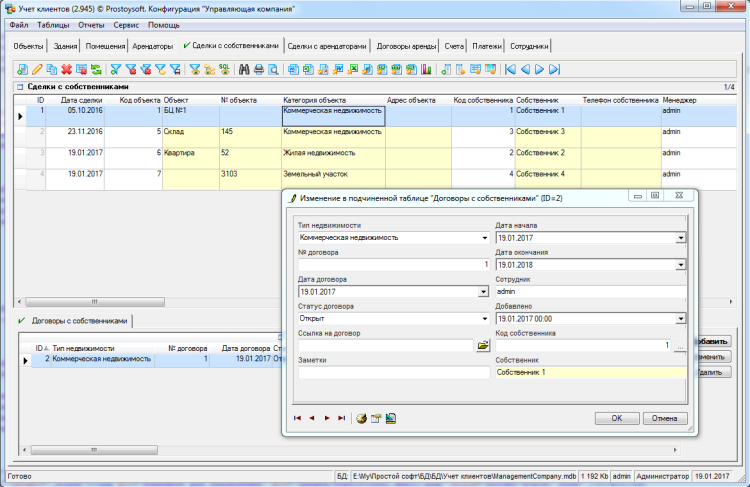The width and height of the screenshot is (750, 487).
Task: Click the red X delete record icon
Action: click(66, 69)
